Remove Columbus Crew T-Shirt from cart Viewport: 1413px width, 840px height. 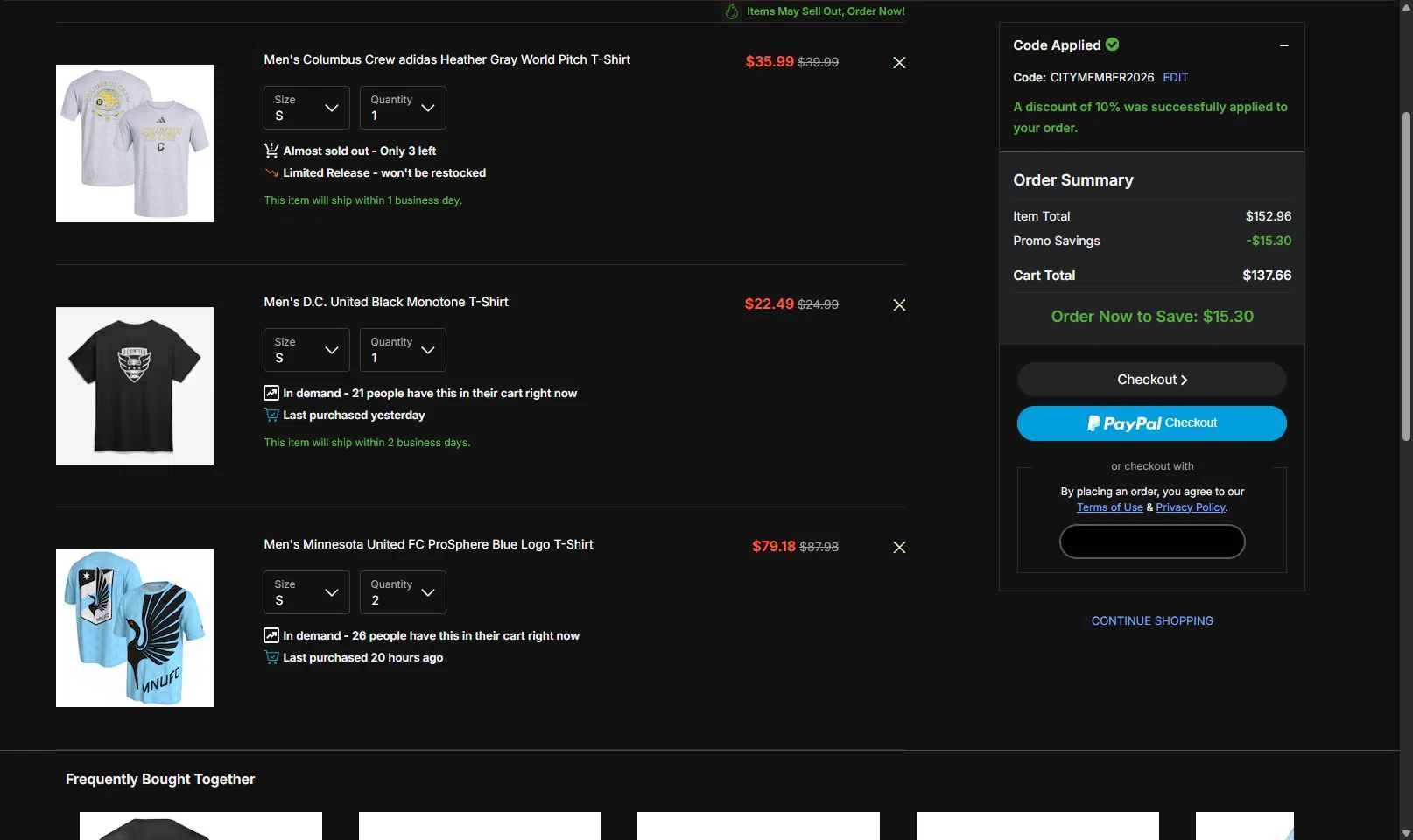(x=899, y=63)
